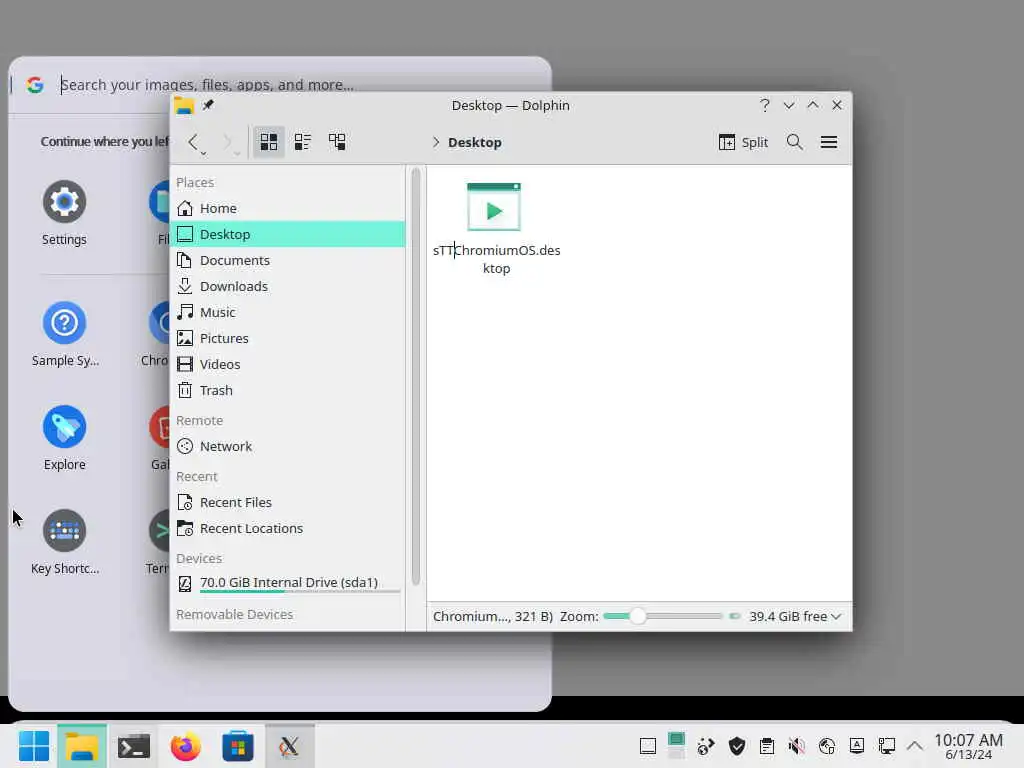Launch Firefox from taskbar

pyautogui.click(x=185, y=746)
